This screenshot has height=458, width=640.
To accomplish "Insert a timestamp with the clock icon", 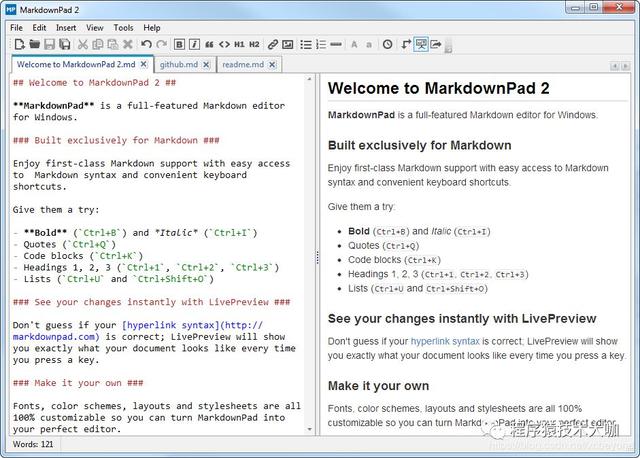I will [x=387, y=44].
